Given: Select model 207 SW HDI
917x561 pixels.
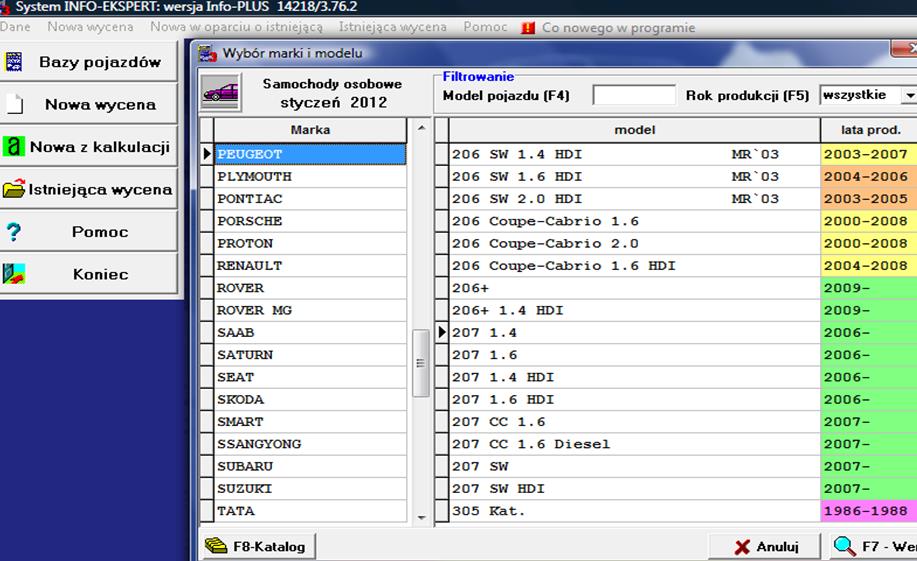Looking at the screenshot, I should (x=635, y=488).
